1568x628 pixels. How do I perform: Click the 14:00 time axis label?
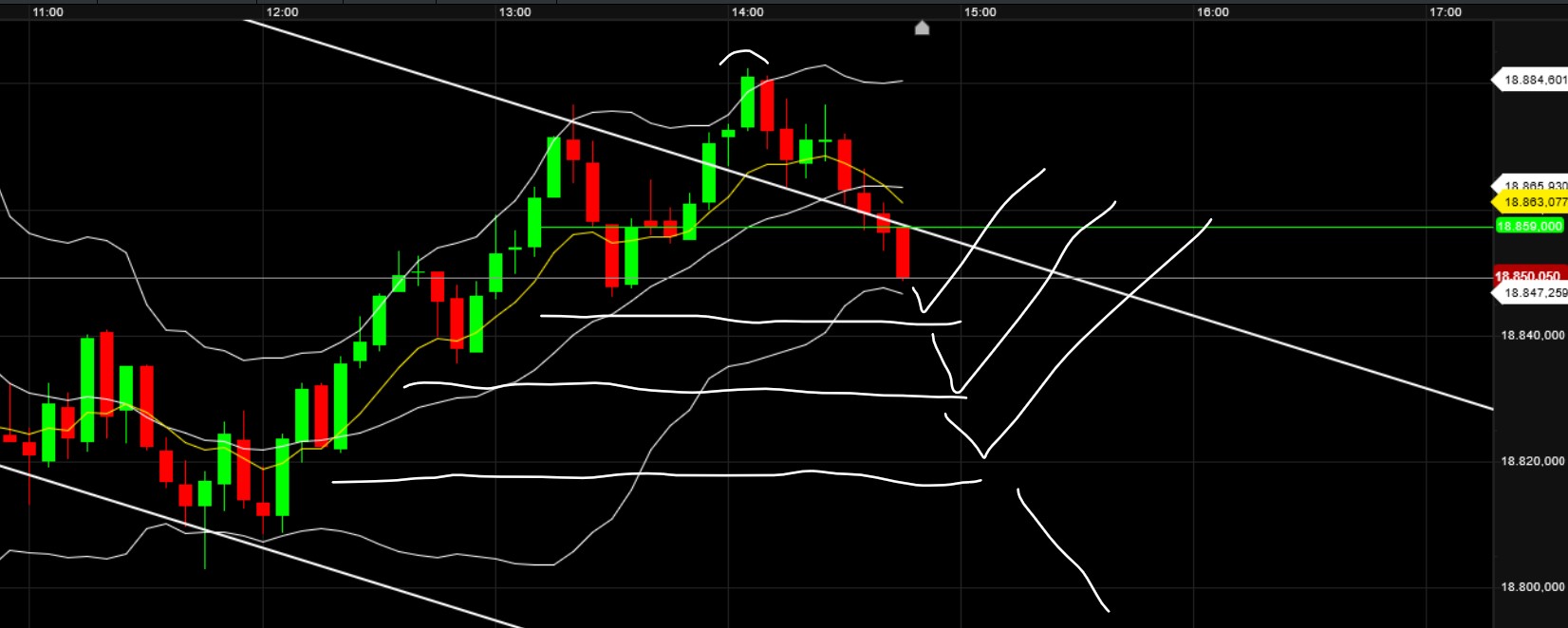pos(748,12)
